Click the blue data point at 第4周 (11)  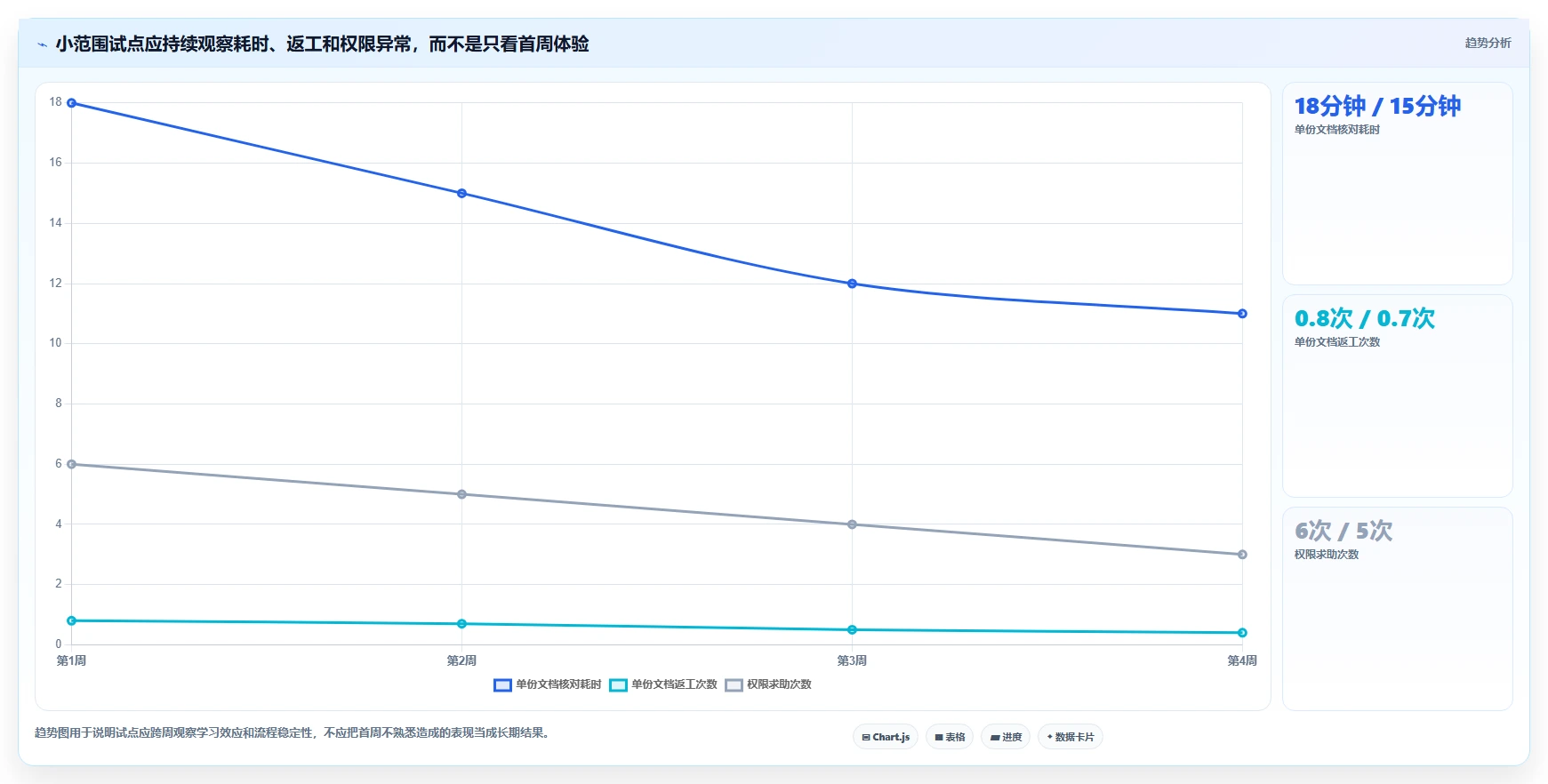1242,314
